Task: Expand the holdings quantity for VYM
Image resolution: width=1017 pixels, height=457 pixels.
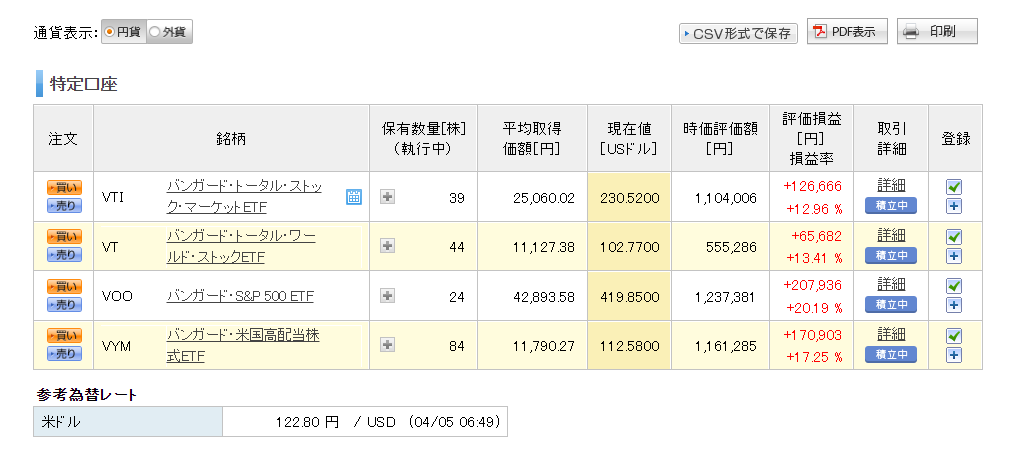Action: (x=387, y=345)
